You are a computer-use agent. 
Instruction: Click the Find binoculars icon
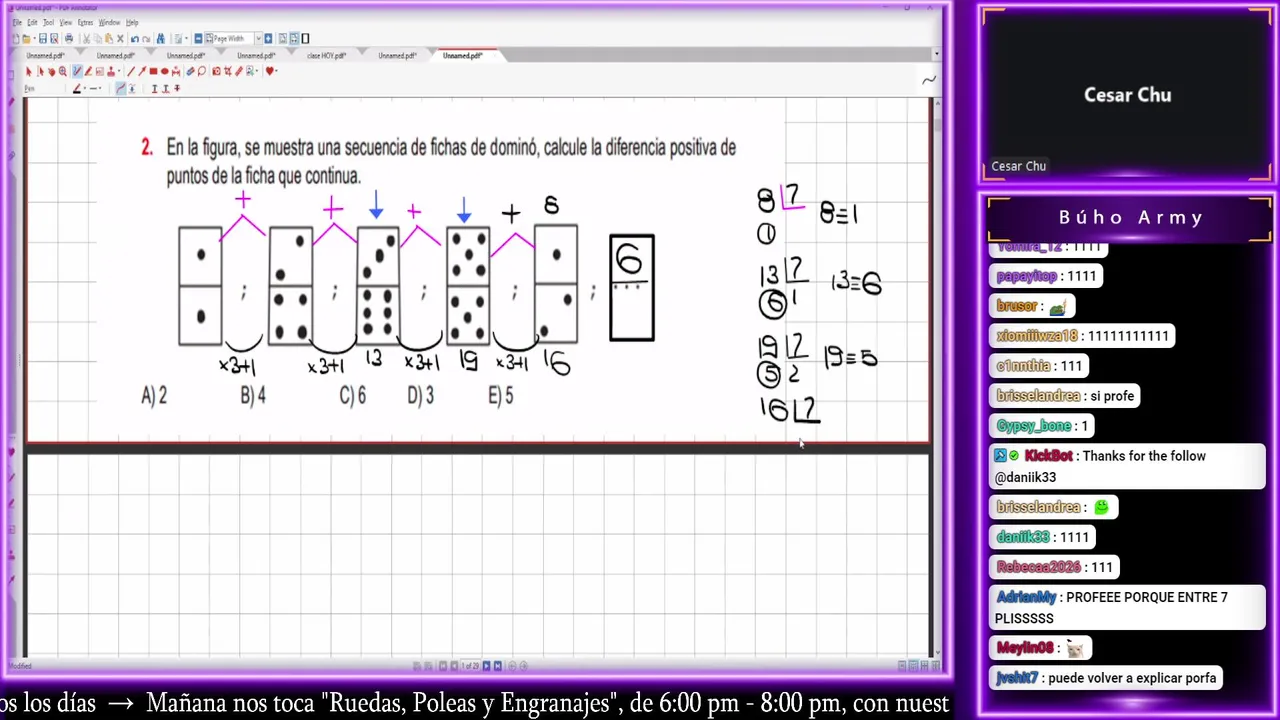(160, 39)
